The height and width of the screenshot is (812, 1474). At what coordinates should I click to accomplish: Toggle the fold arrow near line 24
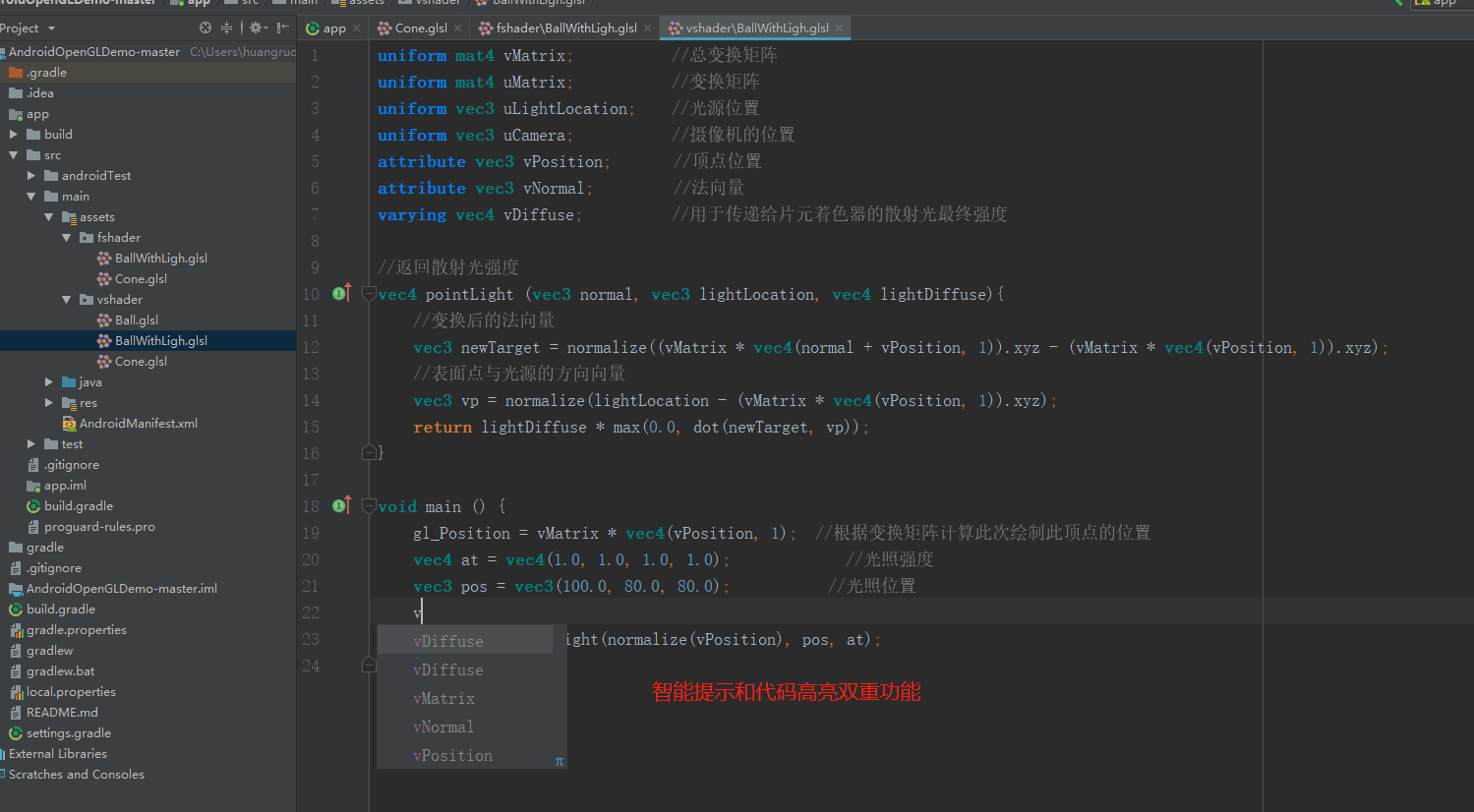(x=368, y=665)
